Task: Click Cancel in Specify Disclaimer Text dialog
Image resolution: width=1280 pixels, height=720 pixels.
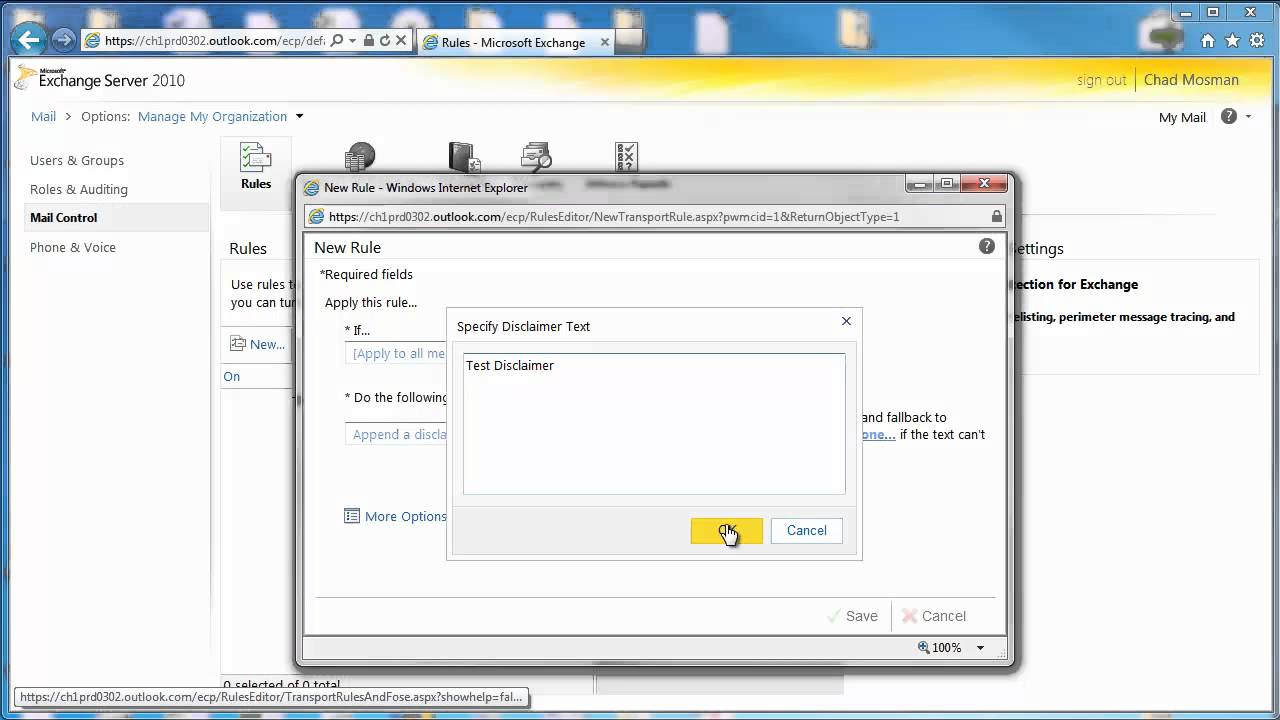Action: coord(806,531)
